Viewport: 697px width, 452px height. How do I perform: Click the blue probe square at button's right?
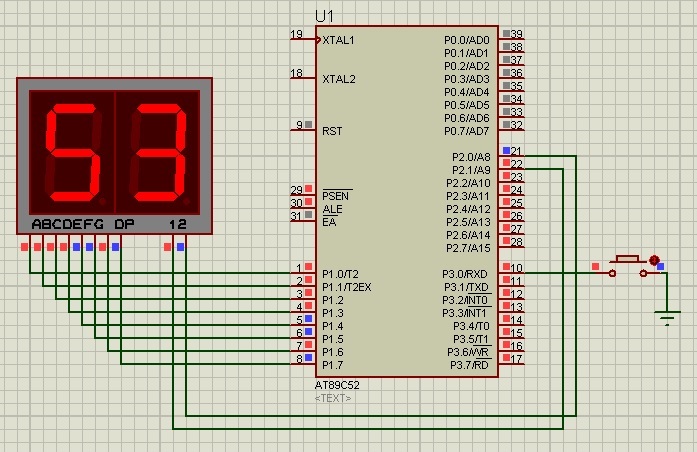coord(661,266)
